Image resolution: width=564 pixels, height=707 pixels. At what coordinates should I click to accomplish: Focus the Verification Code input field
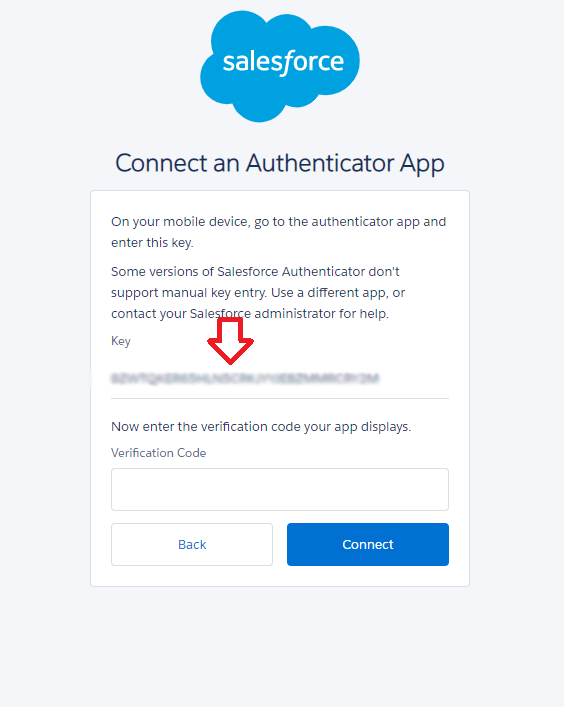pyautogui.click(x=280, y=489)
